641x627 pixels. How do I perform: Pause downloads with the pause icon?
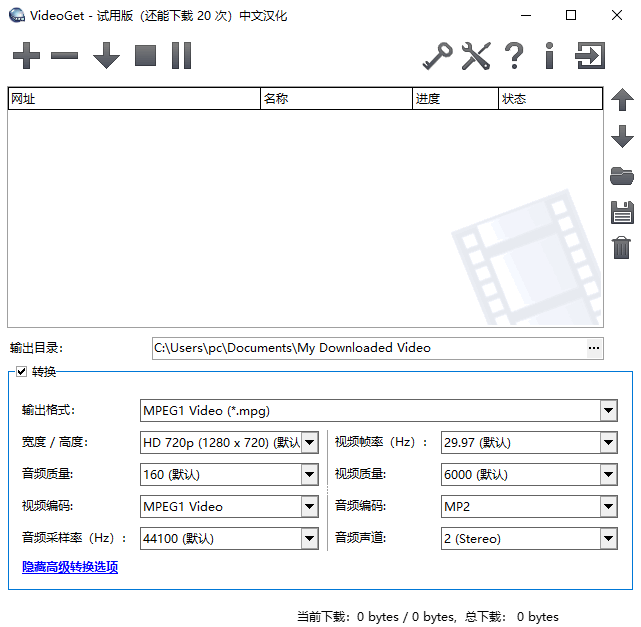click(182, 56)
